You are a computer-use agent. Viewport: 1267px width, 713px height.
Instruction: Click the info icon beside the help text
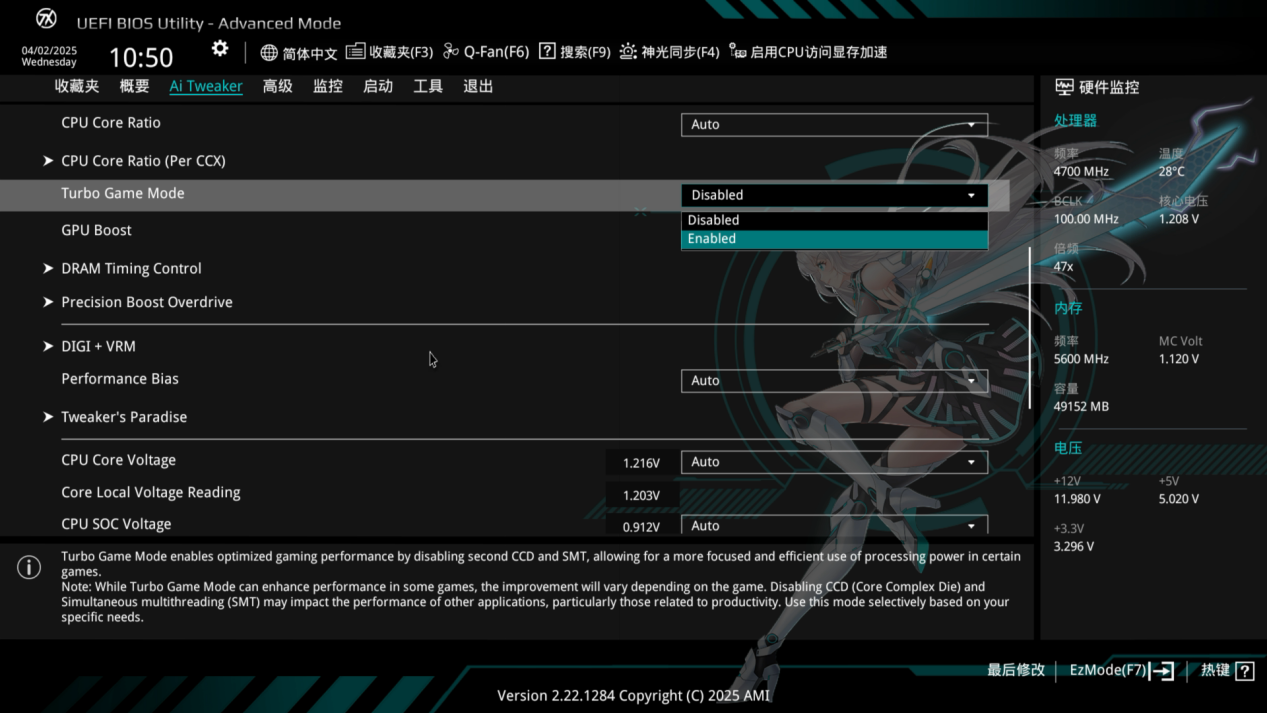[x=28, y=566]
